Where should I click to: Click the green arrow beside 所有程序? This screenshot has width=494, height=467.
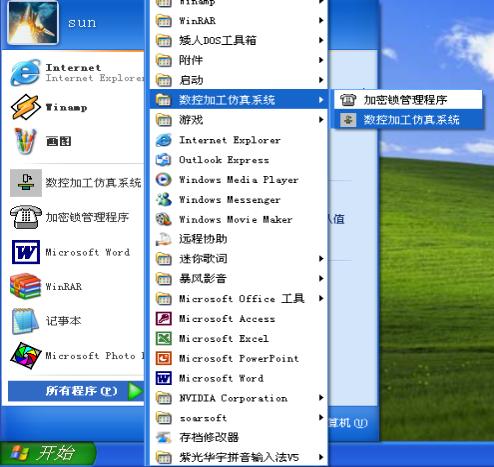click(x=135, y=391)
